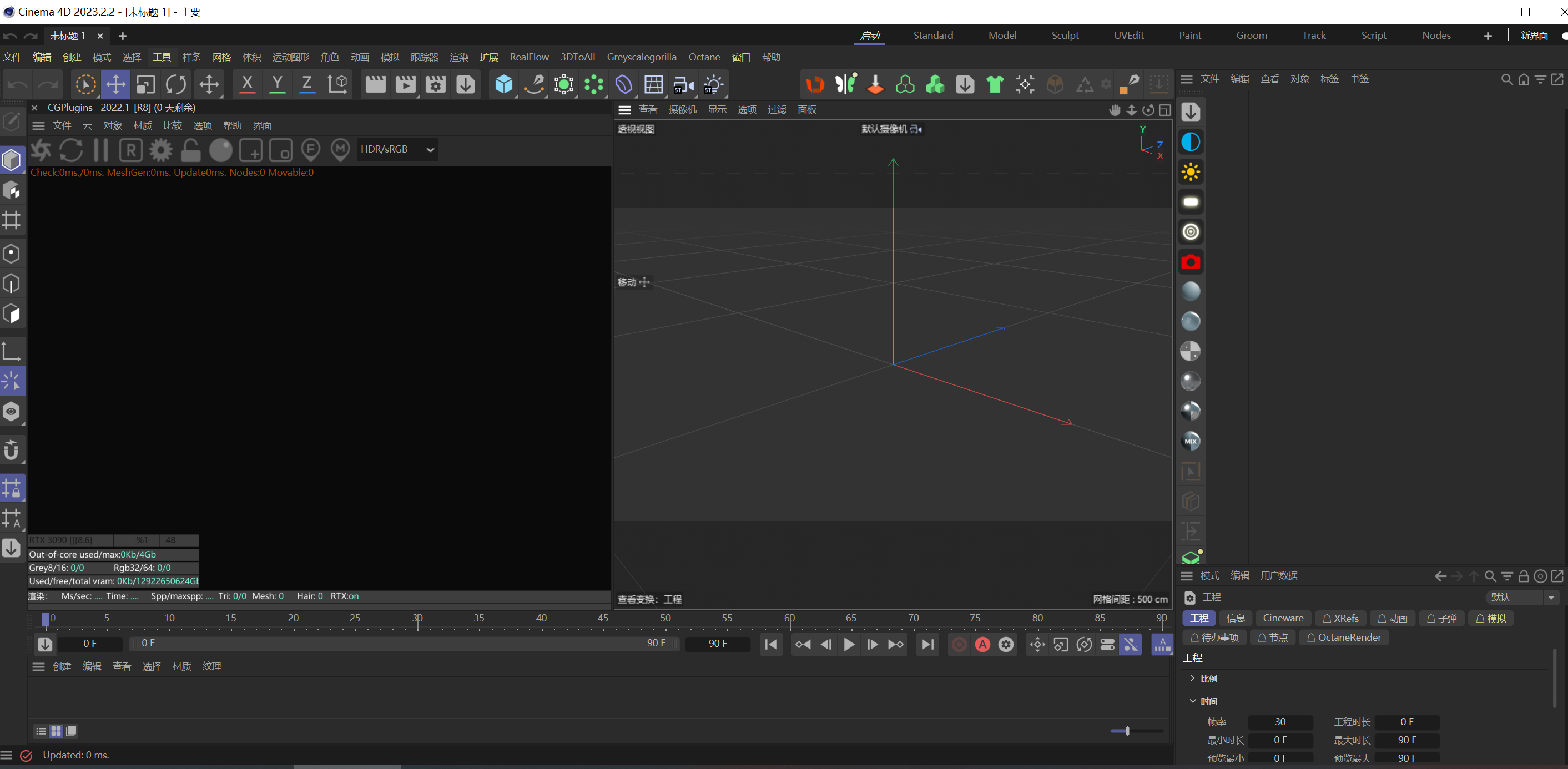Click the Octane render region R icon
Viewport: 1568px width, 769px height.
[131, 150]
